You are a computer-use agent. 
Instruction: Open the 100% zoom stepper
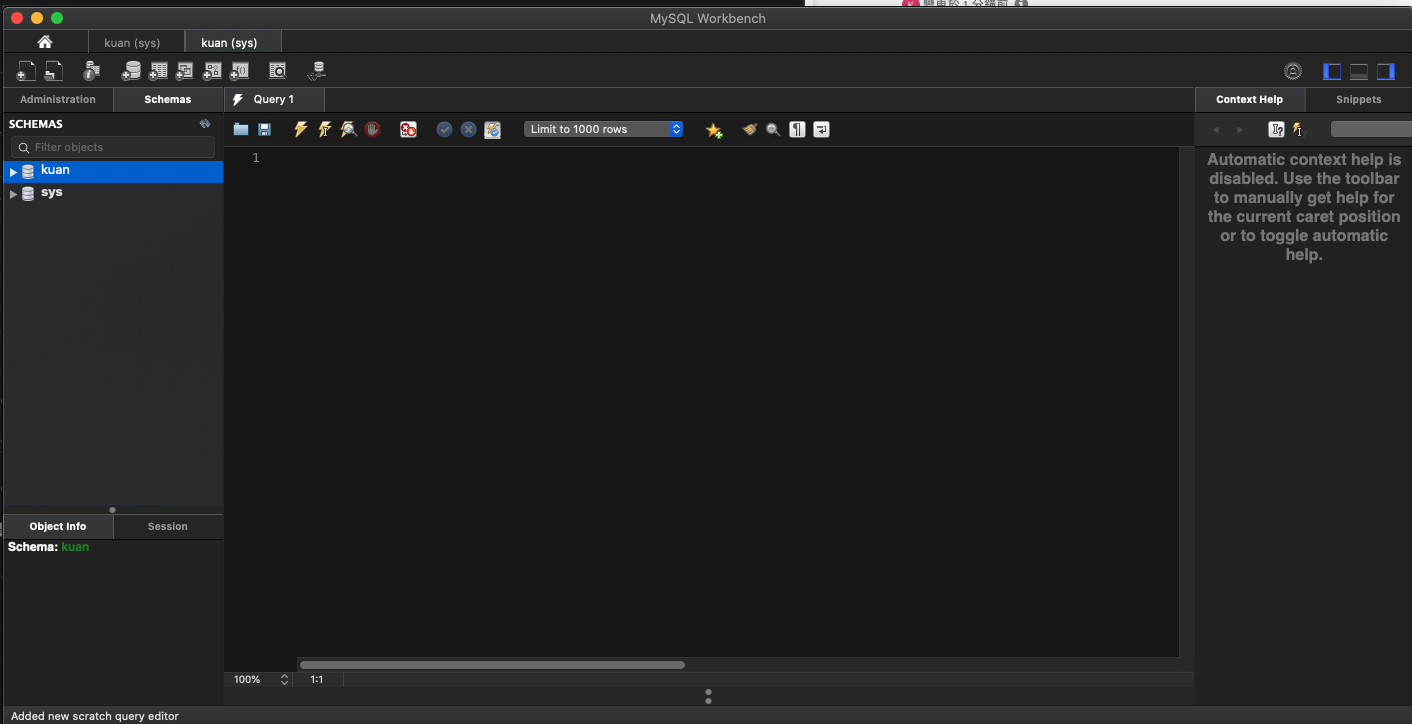[x=284, y=679]
